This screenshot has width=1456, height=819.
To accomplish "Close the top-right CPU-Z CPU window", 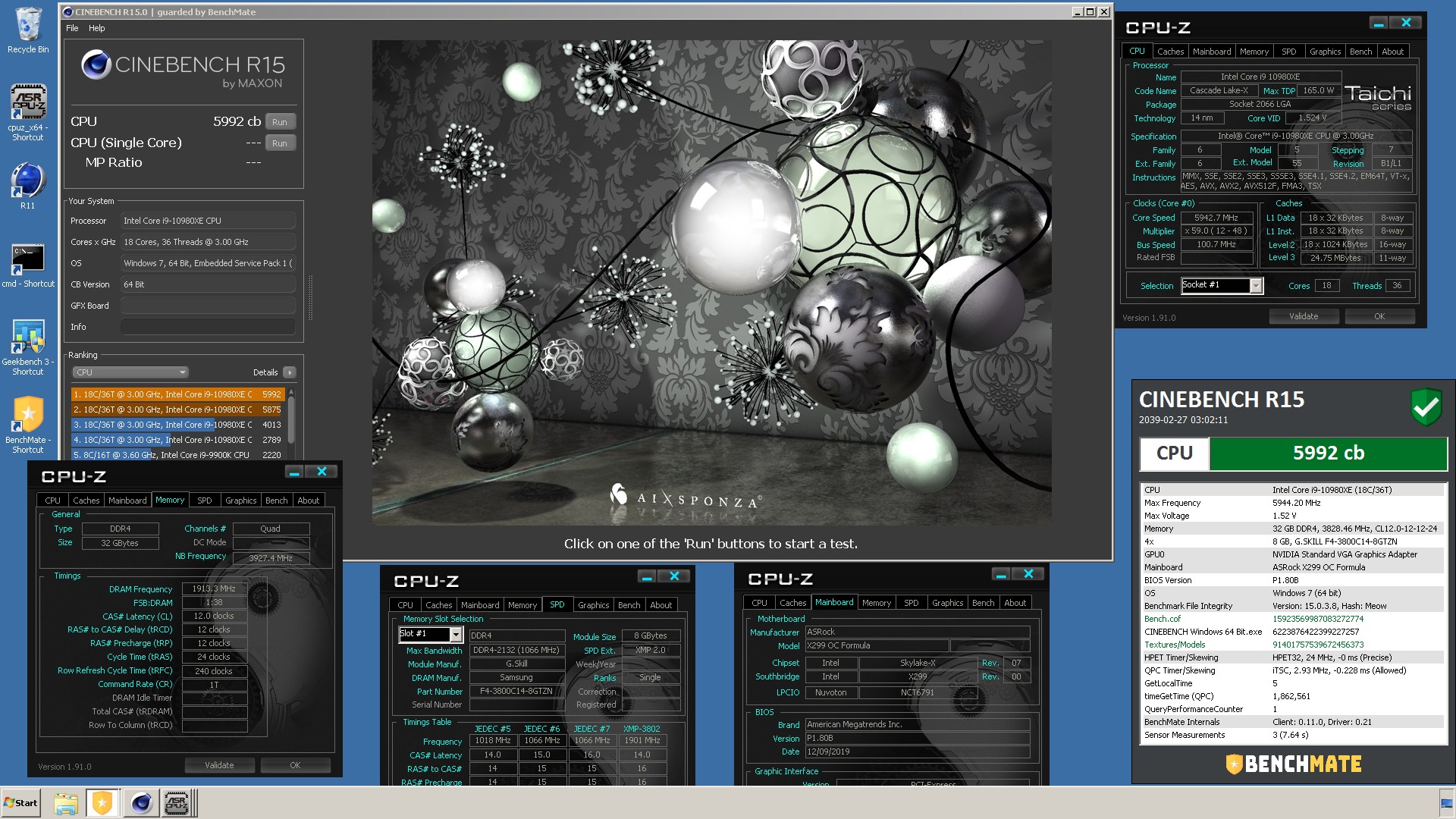I will coord(1406,24).
